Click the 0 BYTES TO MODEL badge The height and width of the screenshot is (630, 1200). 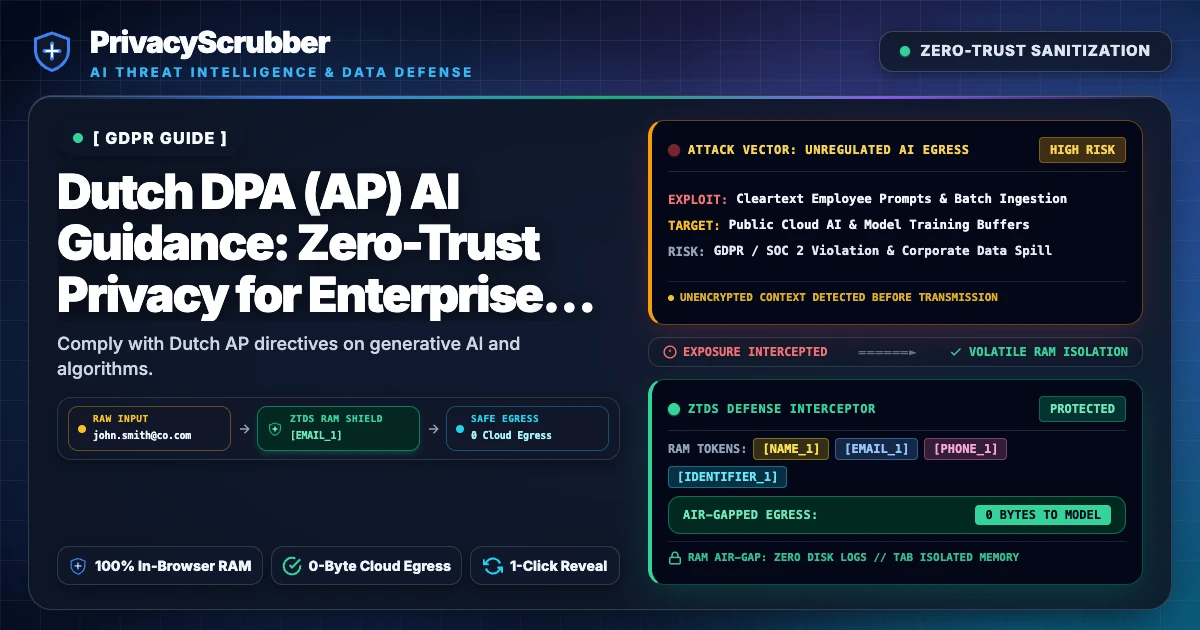pyautogui.click(x=1043, y=515)
